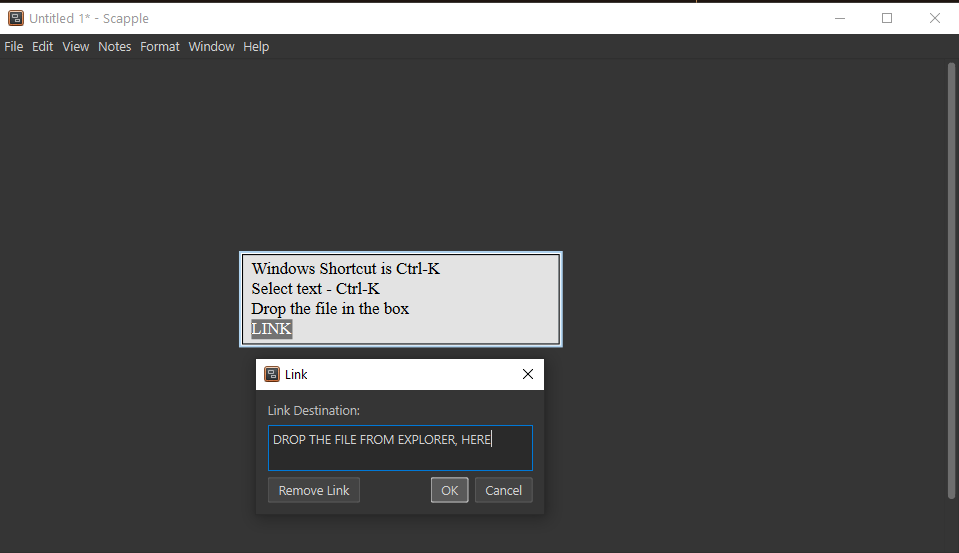Click the Link dialog title icon
Viewport: 959px width, 553px height.
(x=272, y=374)
